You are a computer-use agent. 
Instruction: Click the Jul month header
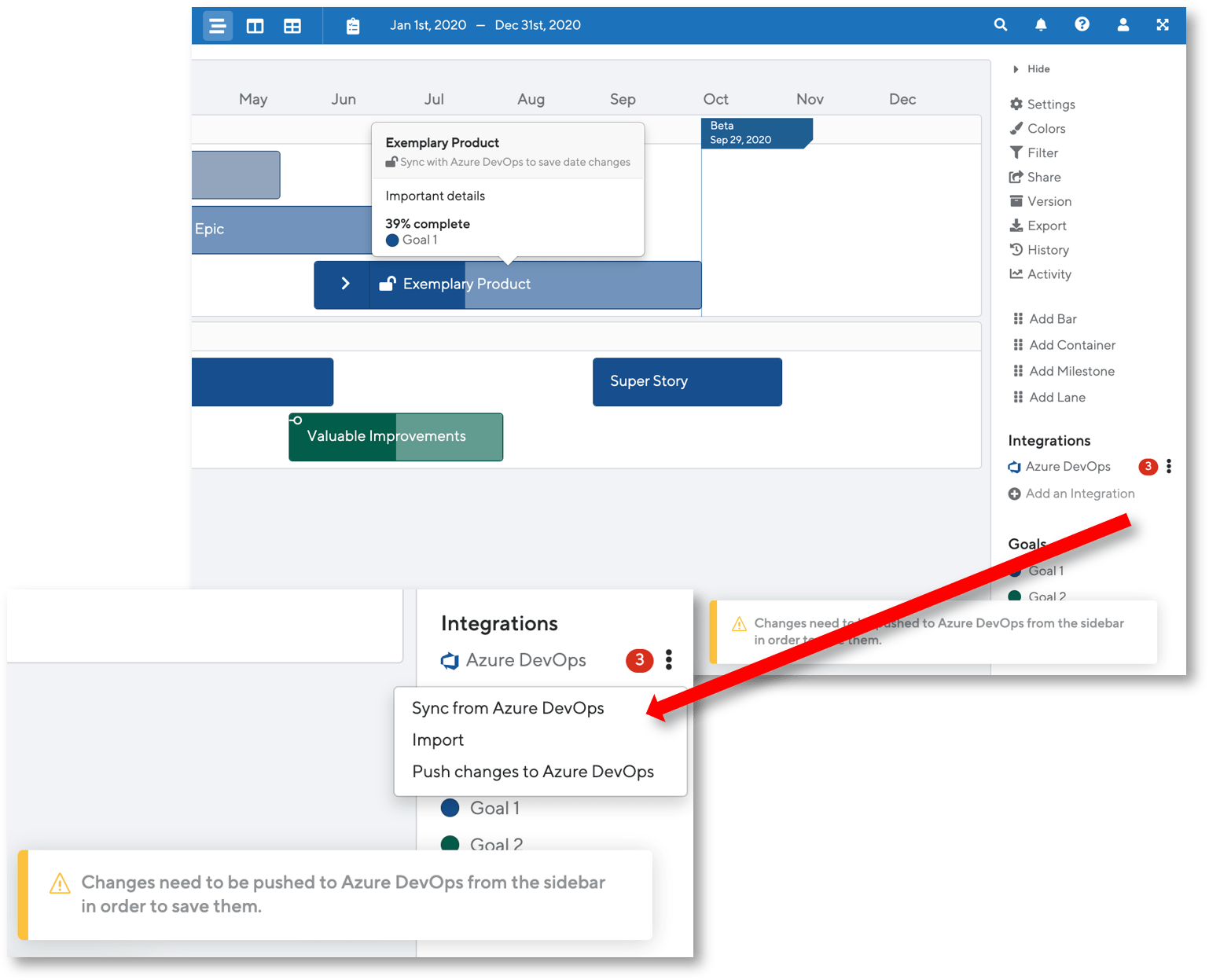pos(434,99)
